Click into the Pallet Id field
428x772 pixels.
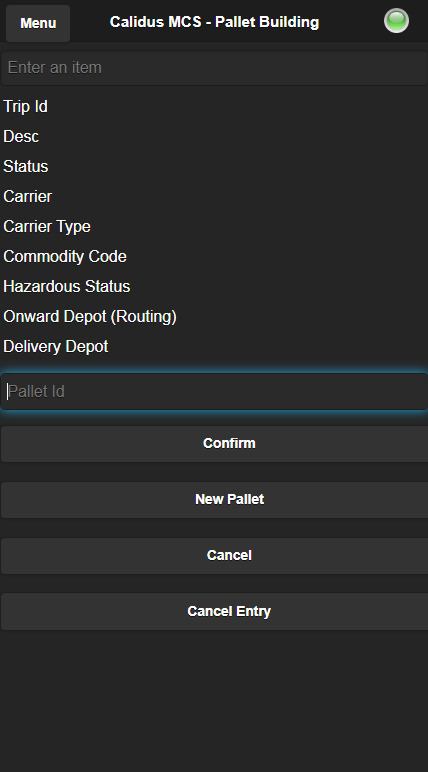click(214, 391)
